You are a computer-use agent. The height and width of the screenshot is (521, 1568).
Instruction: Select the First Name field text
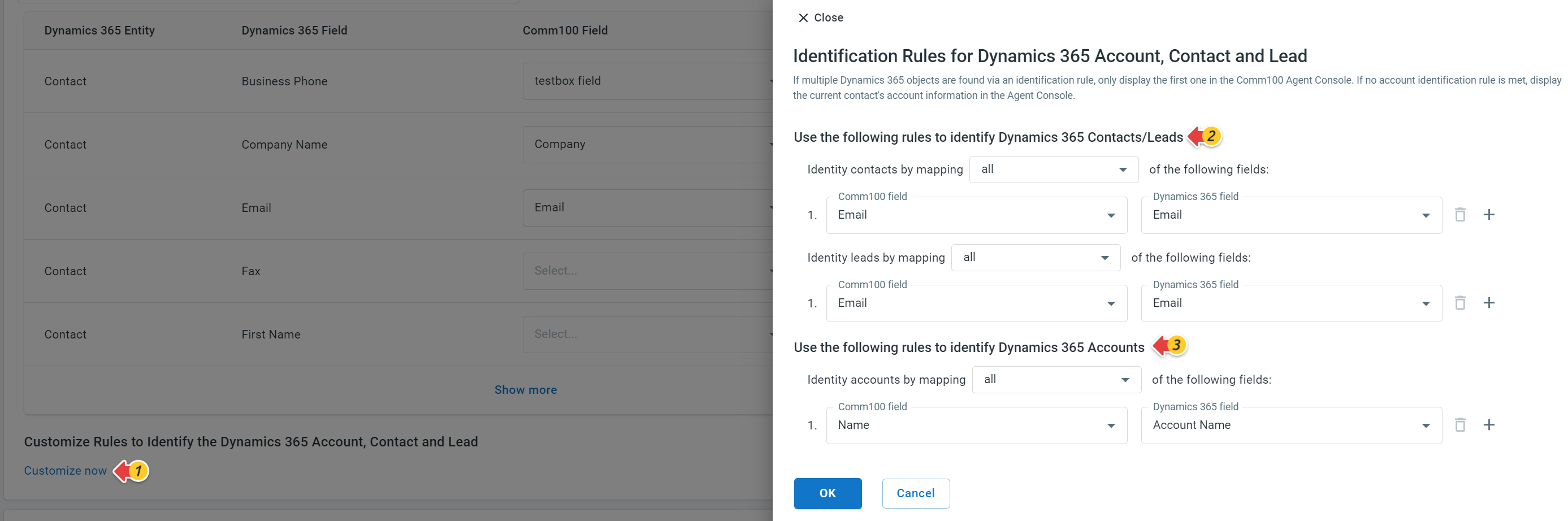click(x=271, y=335)
